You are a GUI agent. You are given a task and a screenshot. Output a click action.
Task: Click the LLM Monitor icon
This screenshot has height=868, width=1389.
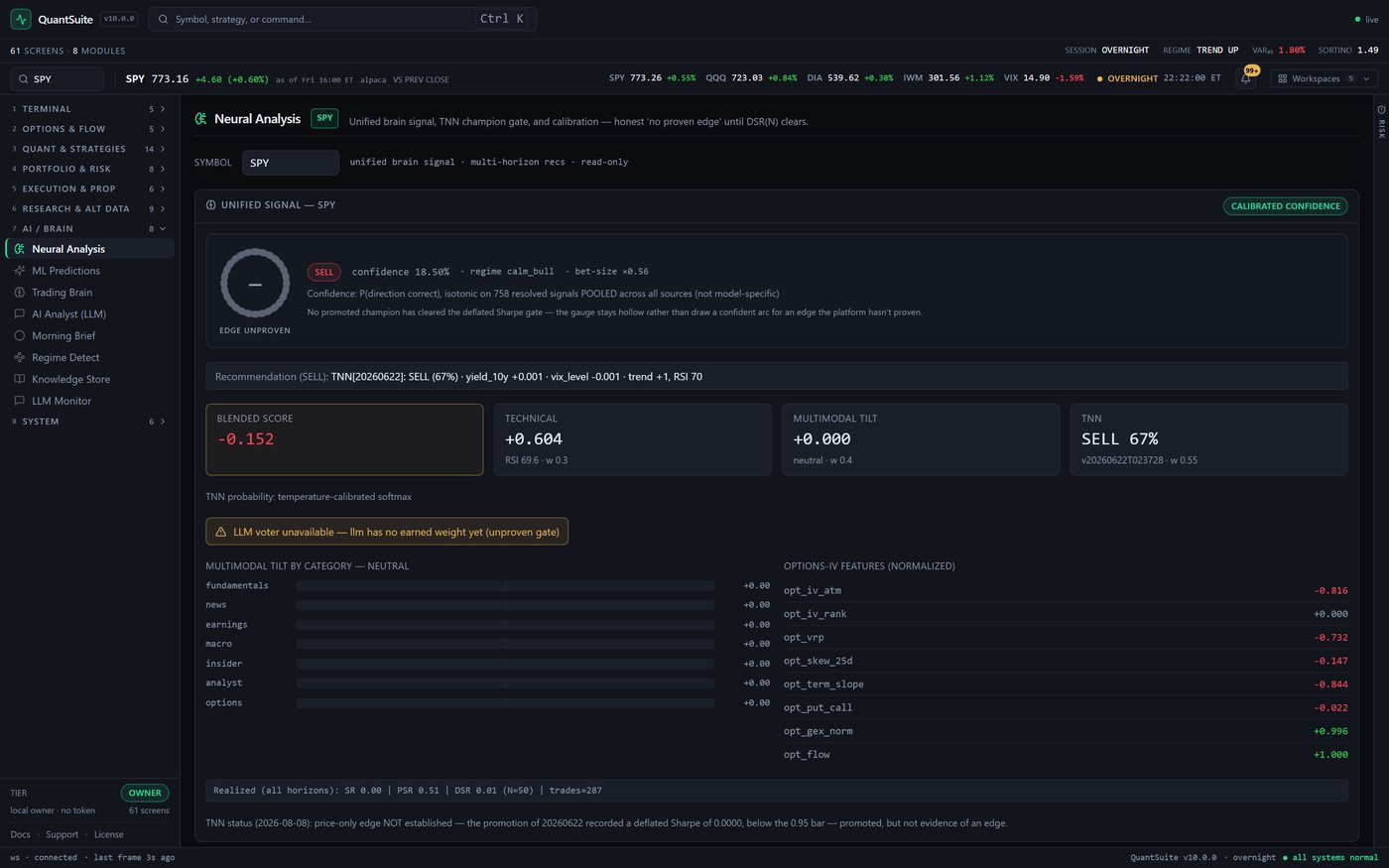(x=19, y=401)
